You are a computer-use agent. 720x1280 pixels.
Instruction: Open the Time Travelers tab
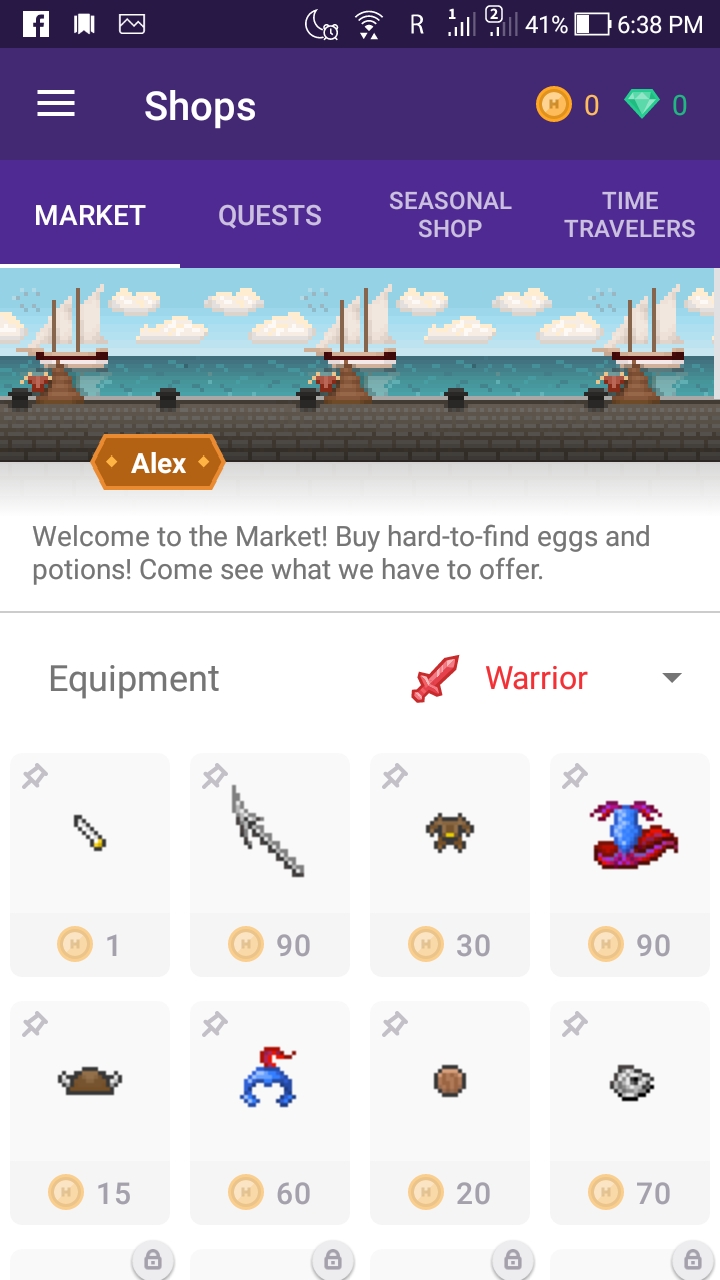pos(630,214)
